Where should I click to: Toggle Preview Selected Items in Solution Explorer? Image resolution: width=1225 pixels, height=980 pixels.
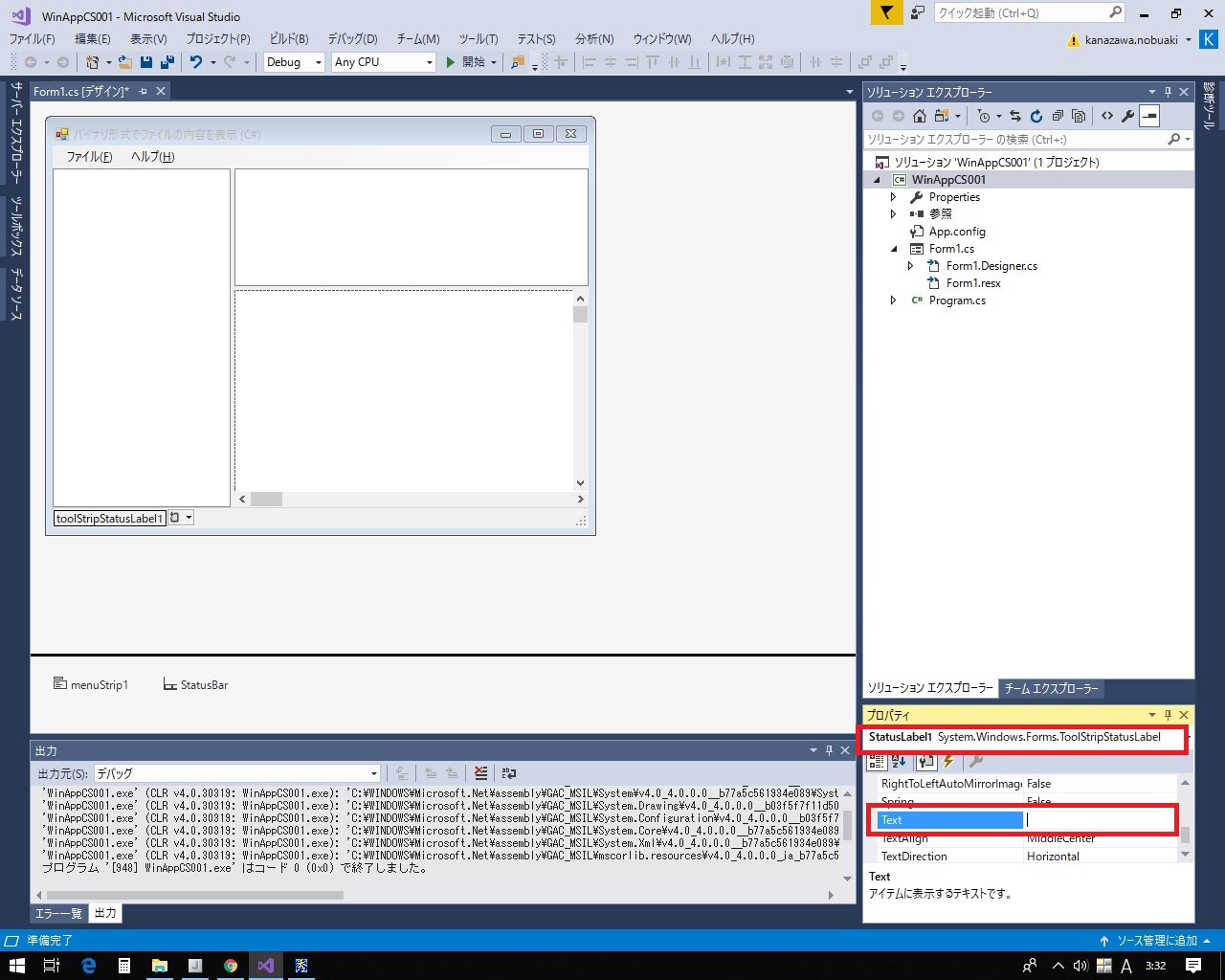tap(1149, 116)
